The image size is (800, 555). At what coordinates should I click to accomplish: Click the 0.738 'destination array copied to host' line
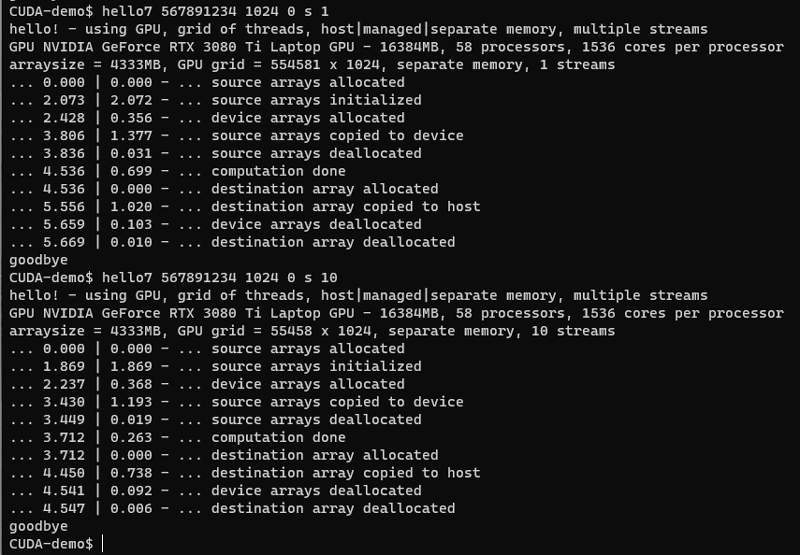244,473
